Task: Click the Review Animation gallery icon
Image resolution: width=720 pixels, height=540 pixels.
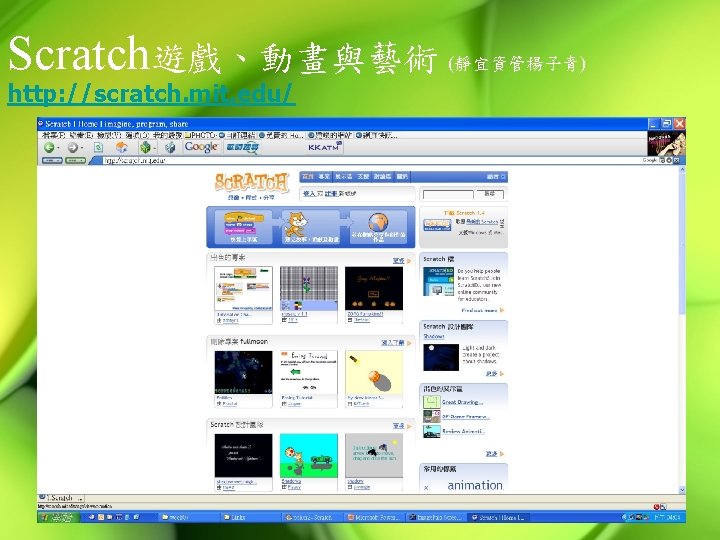Action: pos(432,431)
